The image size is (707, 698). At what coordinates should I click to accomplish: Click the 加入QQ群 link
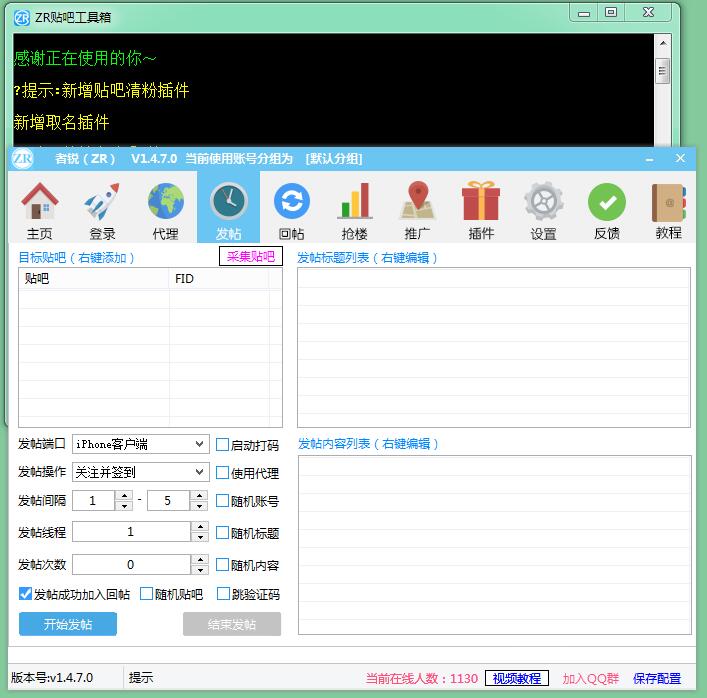[590, 678]
